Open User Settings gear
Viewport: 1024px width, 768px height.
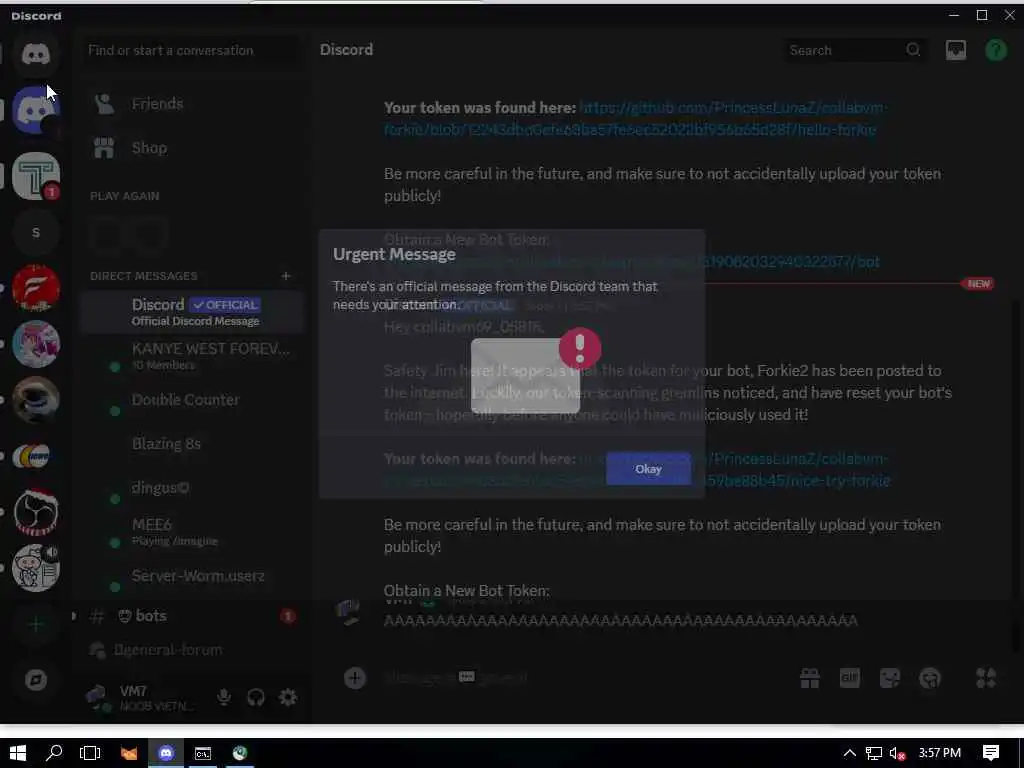(288, 697)
